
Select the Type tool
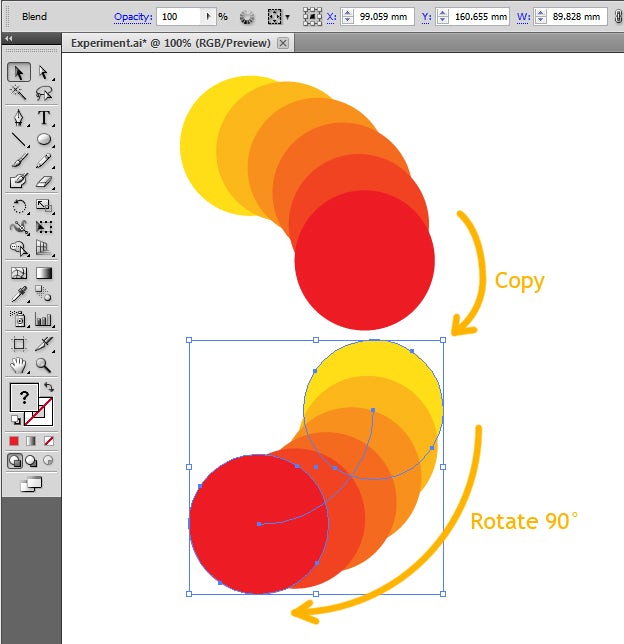pyautogui.click(x=44, y=118)
